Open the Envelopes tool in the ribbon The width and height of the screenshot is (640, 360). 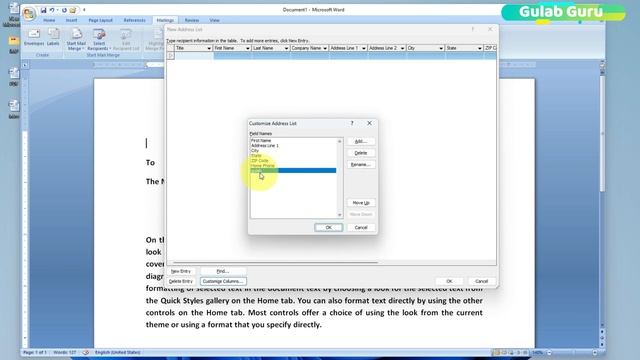tap(34, 37)
